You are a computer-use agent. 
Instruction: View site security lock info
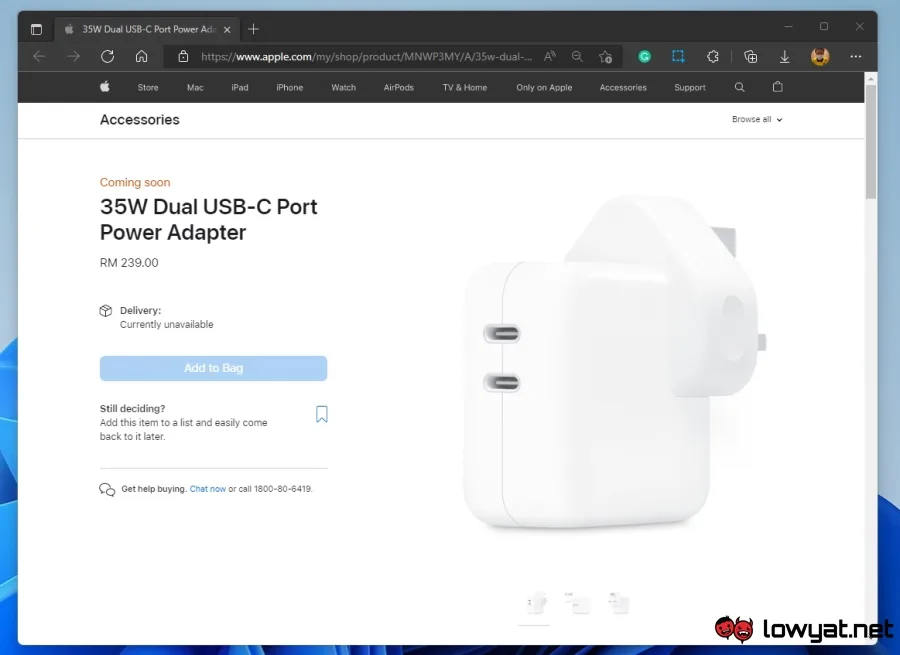pos(183,56)
